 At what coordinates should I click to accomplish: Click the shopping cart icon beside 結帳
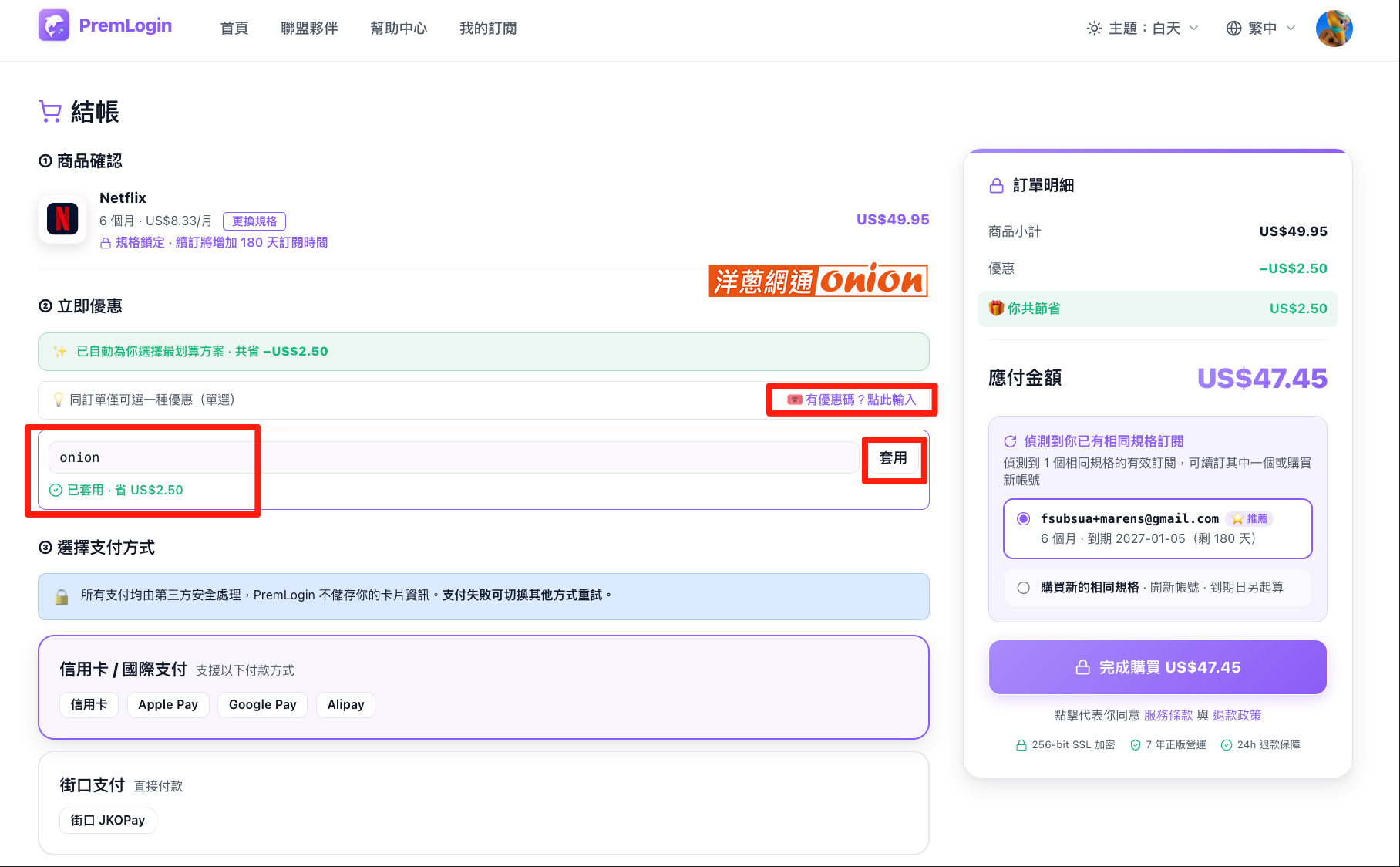coord(50,112)
